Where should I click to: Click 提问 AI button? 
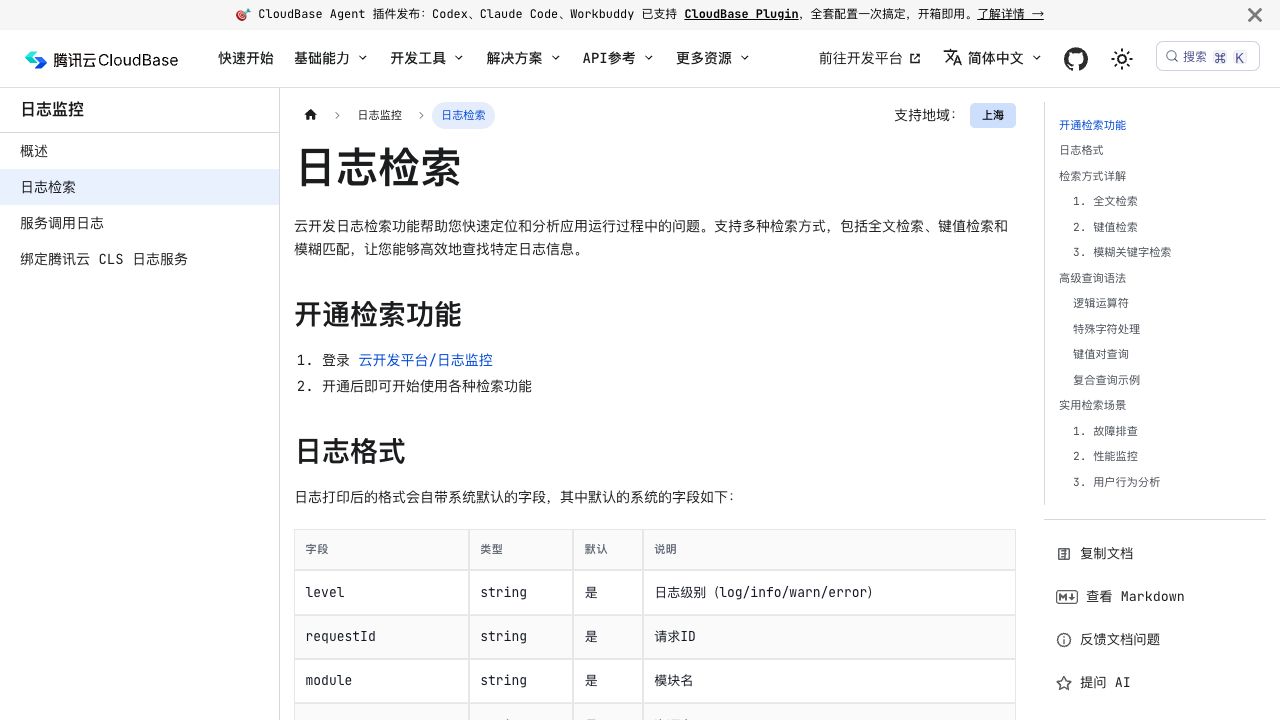[x=1093, y=683]
